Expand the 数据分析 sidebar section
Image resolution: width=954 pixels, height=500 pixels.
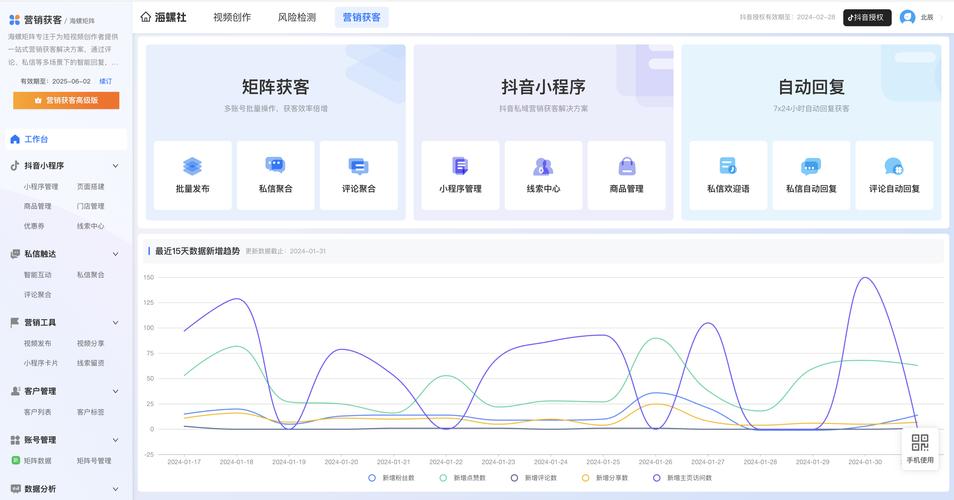[x=115, y=489]
